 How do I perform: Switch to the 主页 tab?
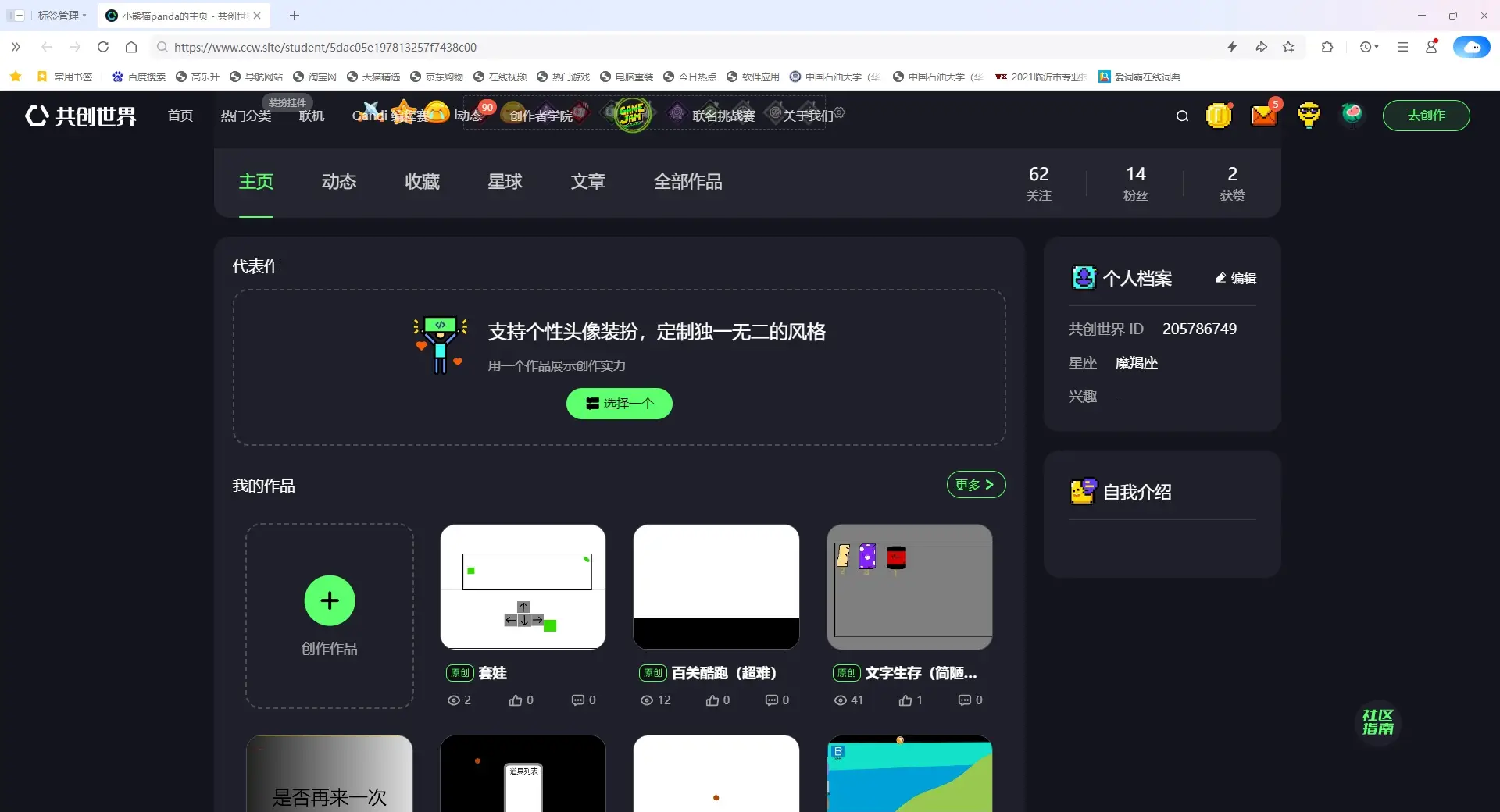click(256, 182)
